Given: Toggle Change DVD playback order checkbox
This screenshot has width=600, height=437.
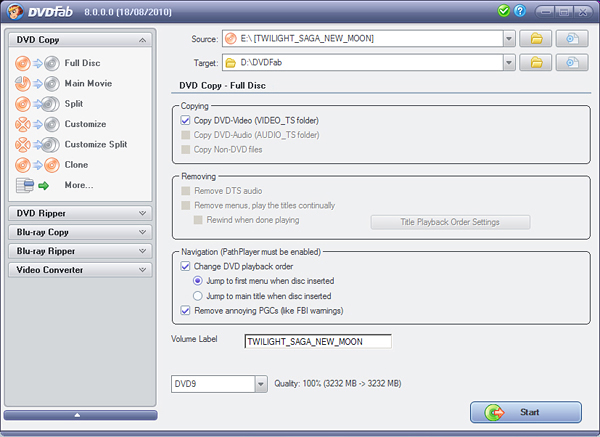Looking at the screenshot, I should click(186, 266).
